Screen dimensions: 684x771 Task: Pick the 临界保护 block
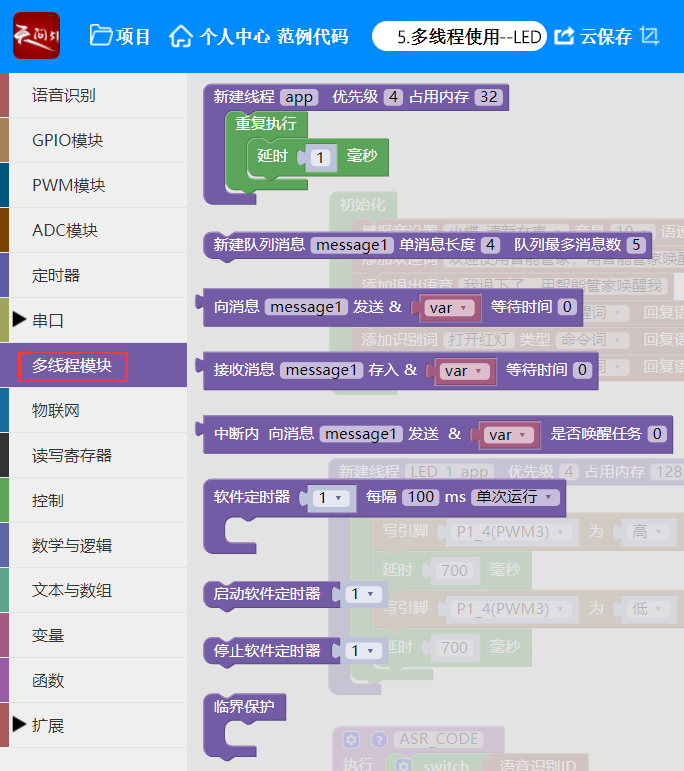pos(244,707)
